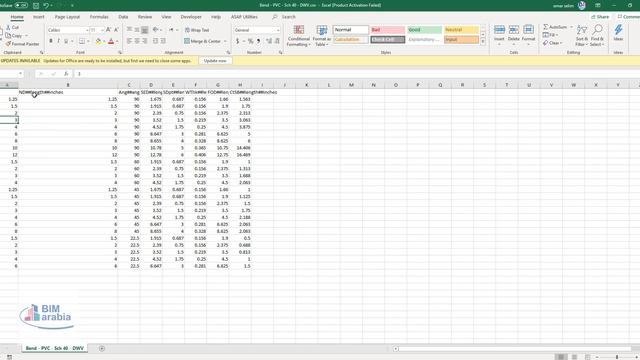Image resolution: width=640 pixels, height=360 pixels.
Task: Toggle underline formatting
Action: coord(66,41)
